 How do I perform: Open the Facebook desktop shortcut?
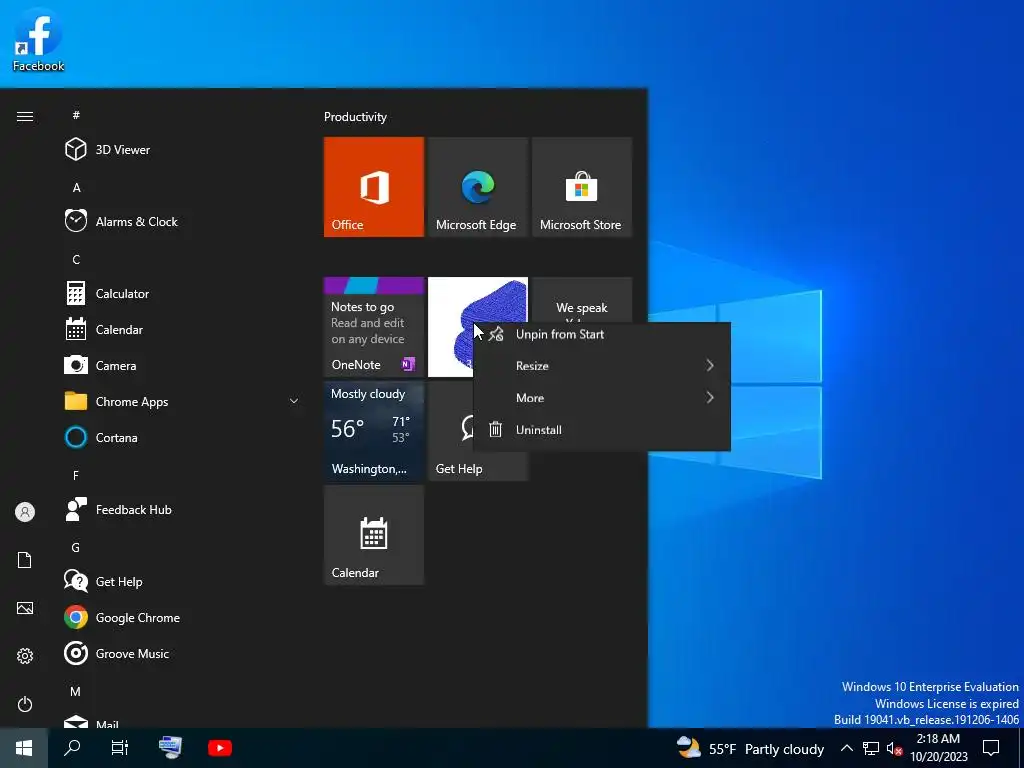click(38, 39)
